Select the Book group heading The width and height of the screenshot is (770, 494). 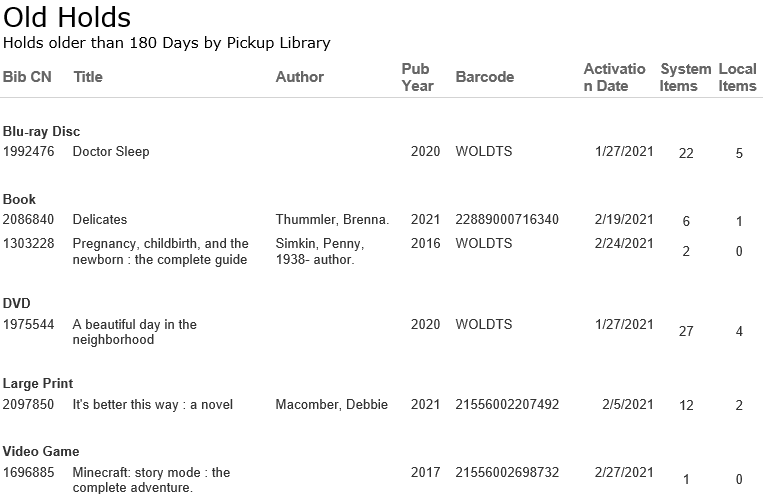[x=19, y=200]
